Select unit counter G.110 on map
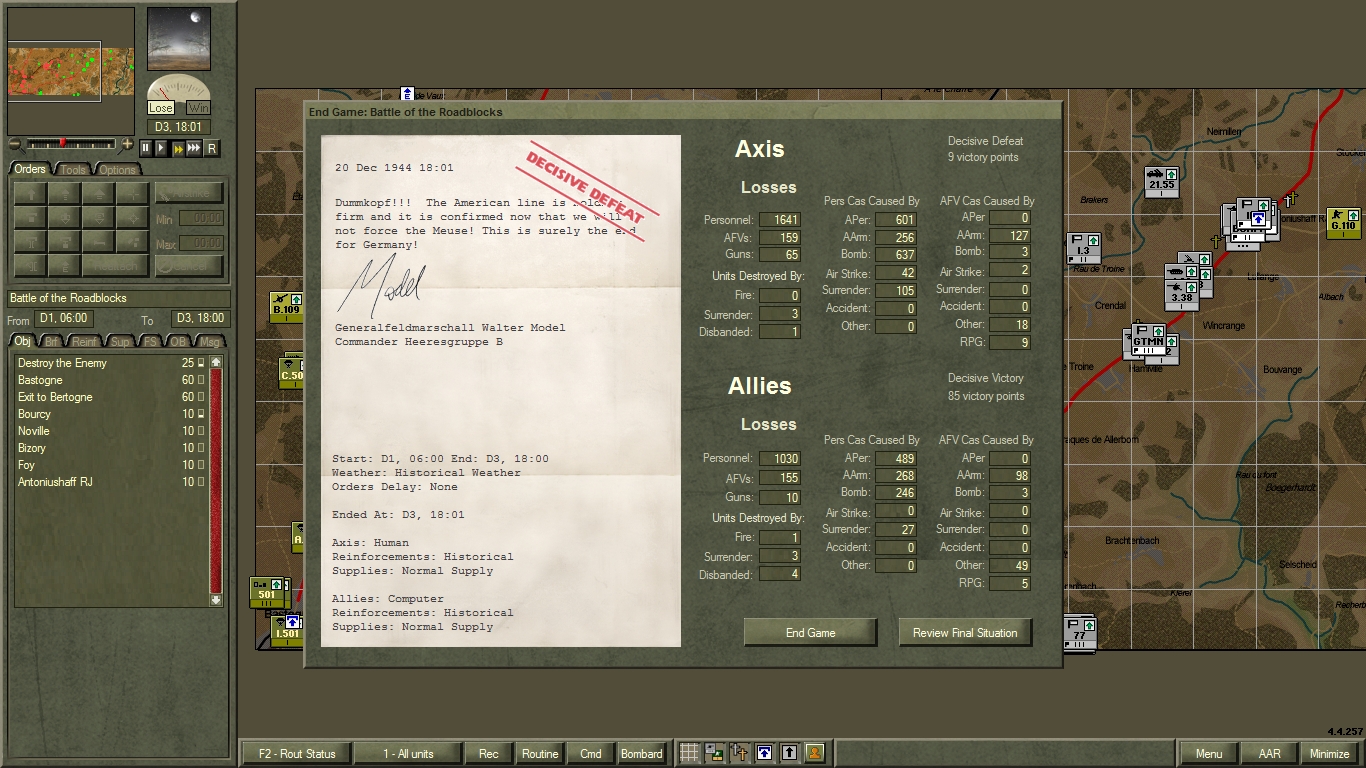 coord(1343,223)
